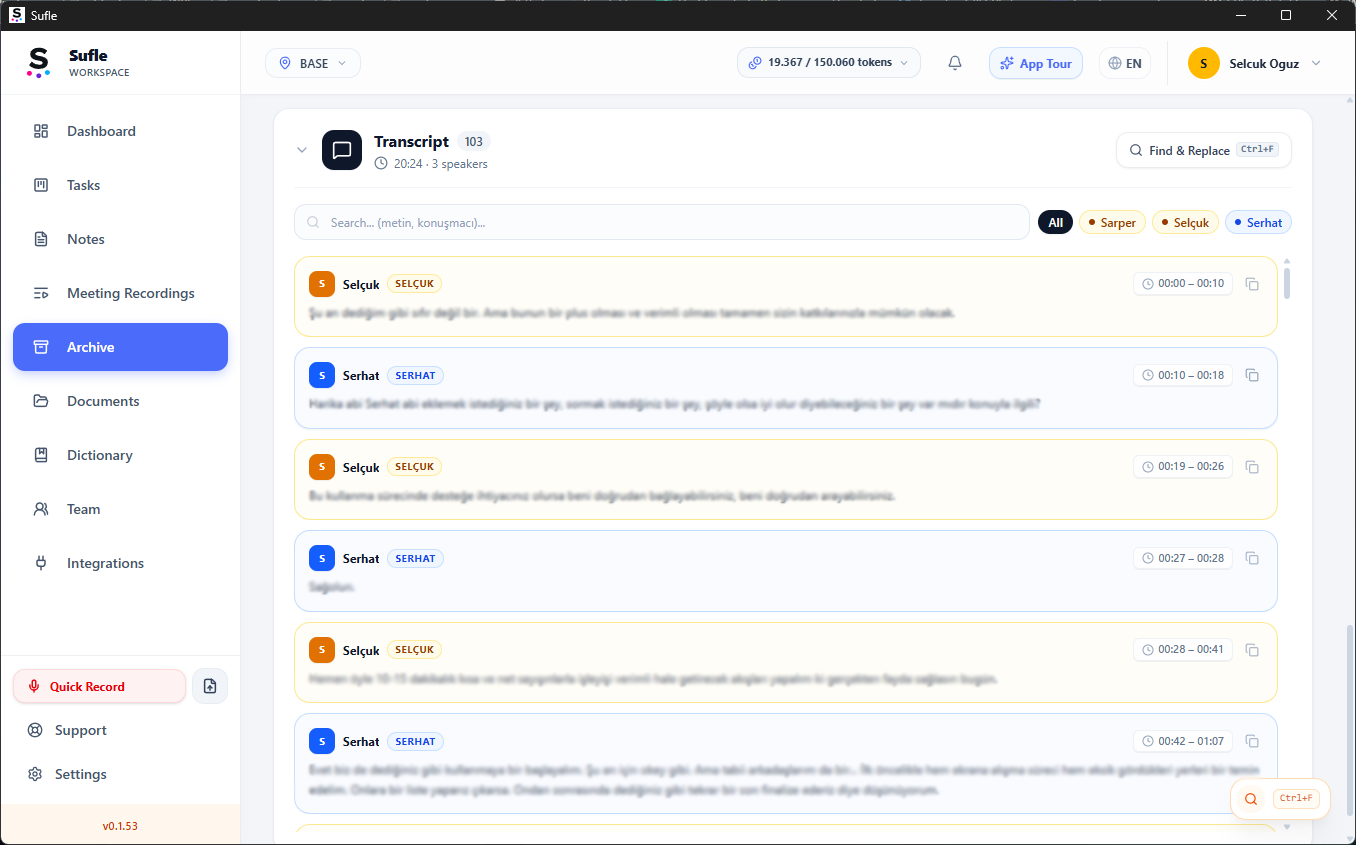Open Meeting Recordings section
This screenshot has height=845, width=1356.
click(120, 293)
